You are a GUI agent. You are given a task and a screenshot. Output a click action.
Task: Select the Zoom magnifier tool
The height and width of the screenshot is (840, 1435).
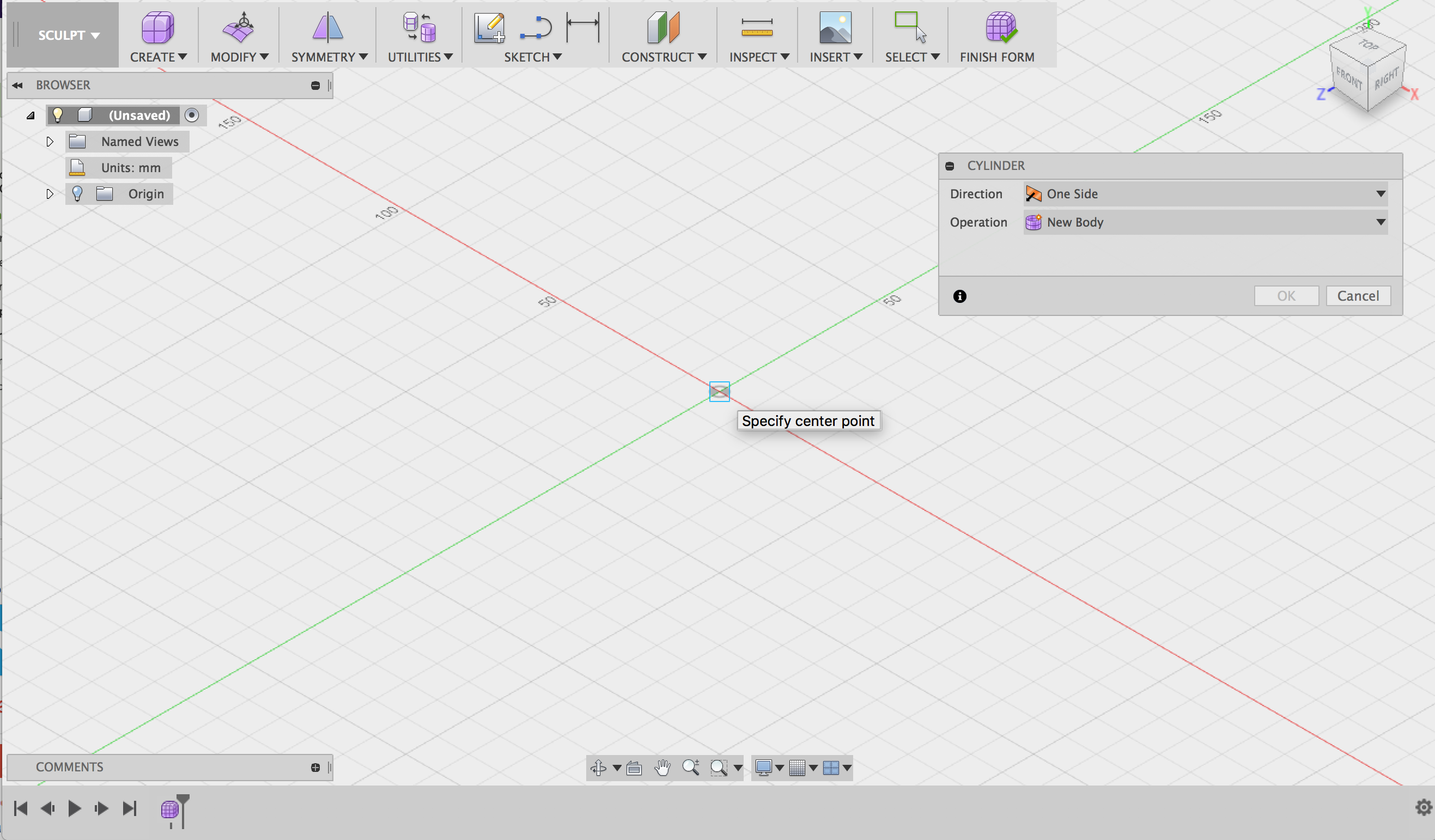691,768
